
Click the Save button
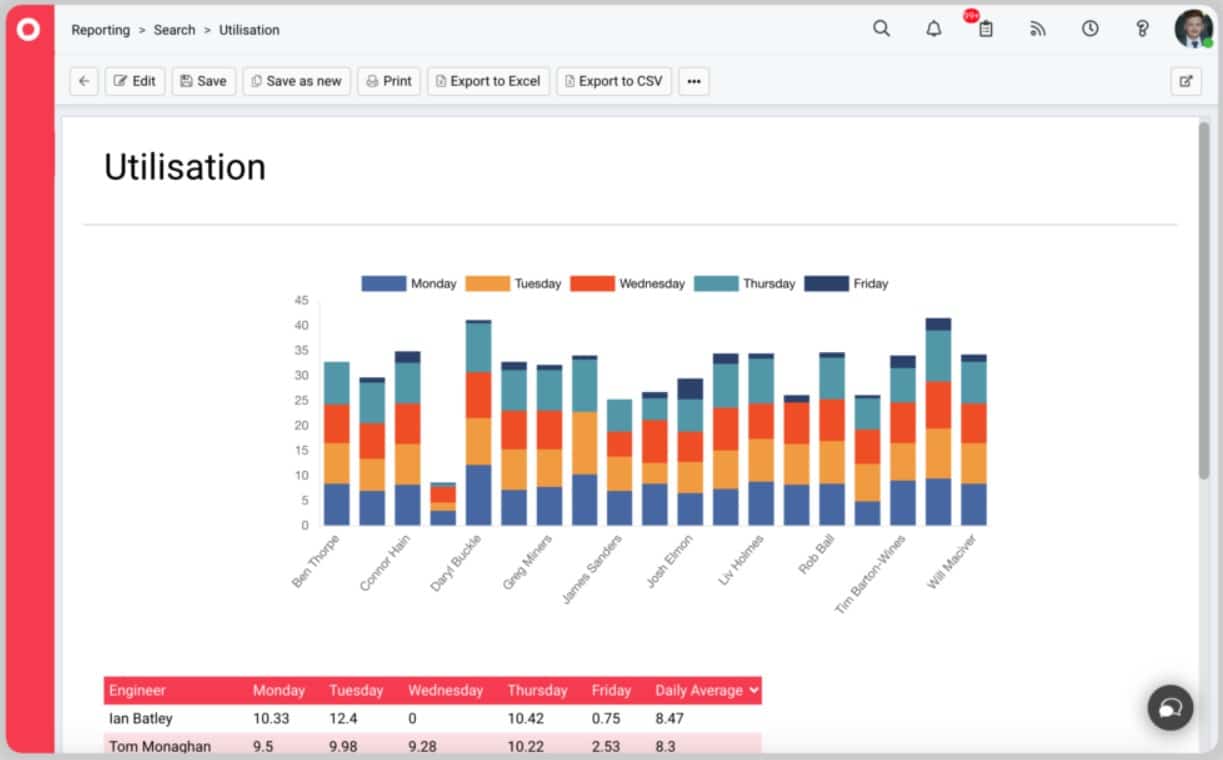click(204, 81)
